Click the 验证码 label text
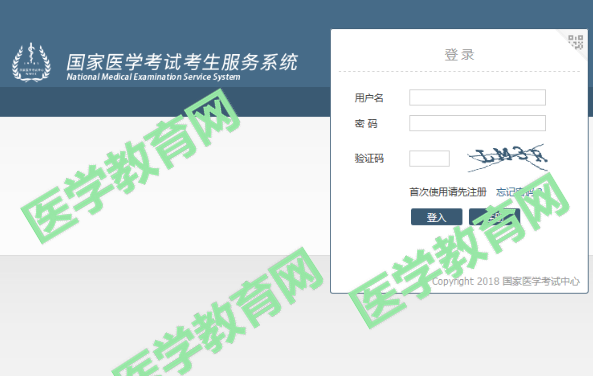593x376 pixels. coord(369,158)
